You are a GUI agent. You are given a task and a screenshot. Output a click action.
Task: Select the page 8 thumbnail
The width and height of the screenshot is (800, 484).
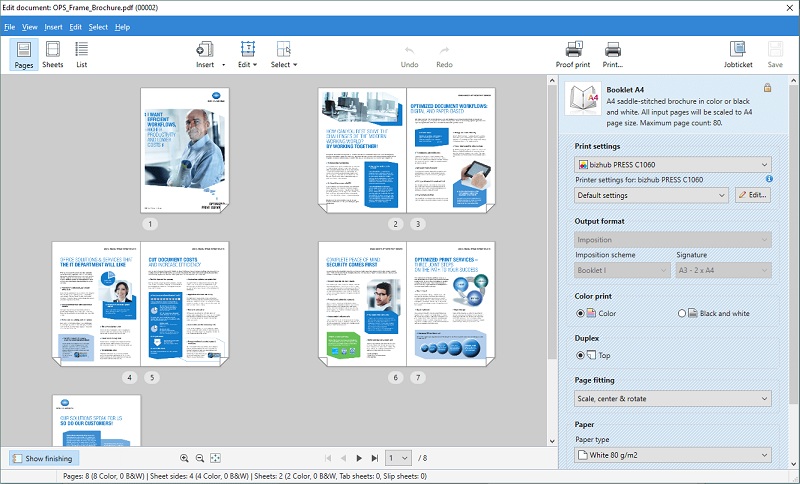[96, 420]
